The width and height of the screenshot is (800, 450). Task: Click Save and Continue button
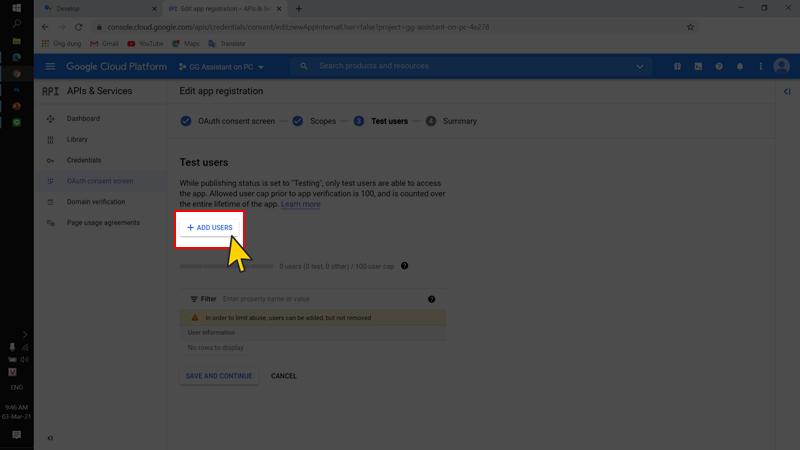(x=219, y=376)
